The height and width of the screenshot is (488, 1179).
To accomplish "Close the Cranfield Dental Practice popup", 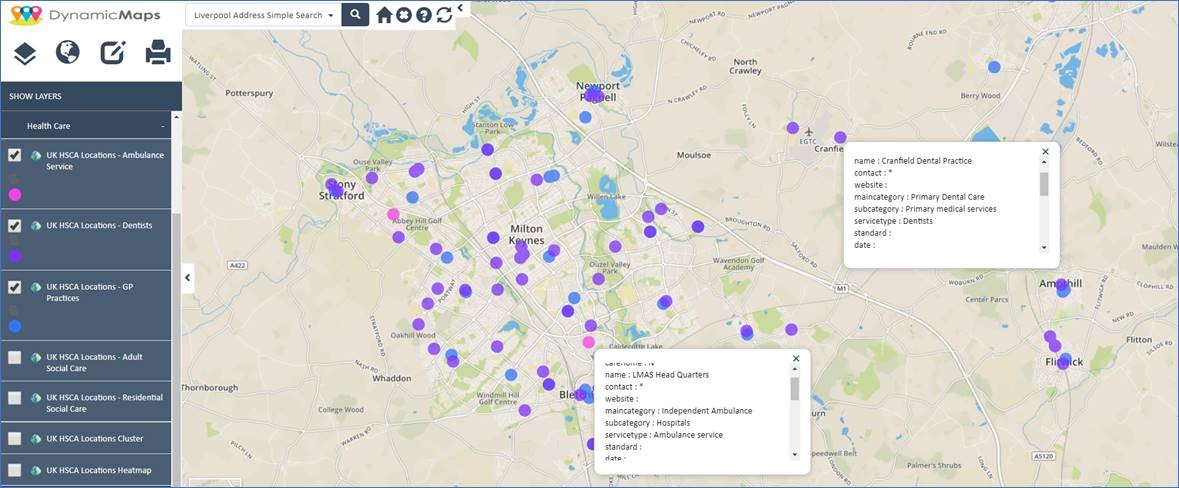I will pyautogui.click(x=1045, y=152).
